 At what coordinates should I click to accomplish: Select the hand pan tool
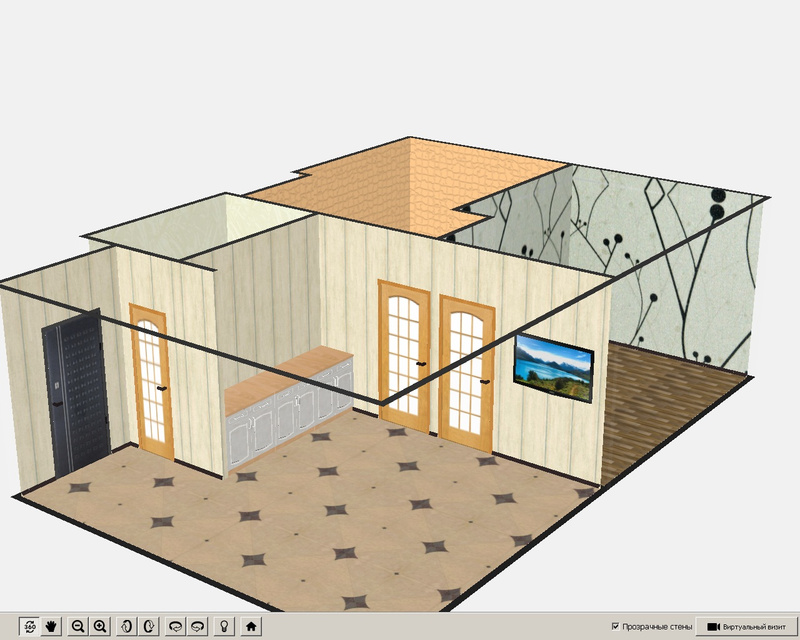tap(51, 626)
